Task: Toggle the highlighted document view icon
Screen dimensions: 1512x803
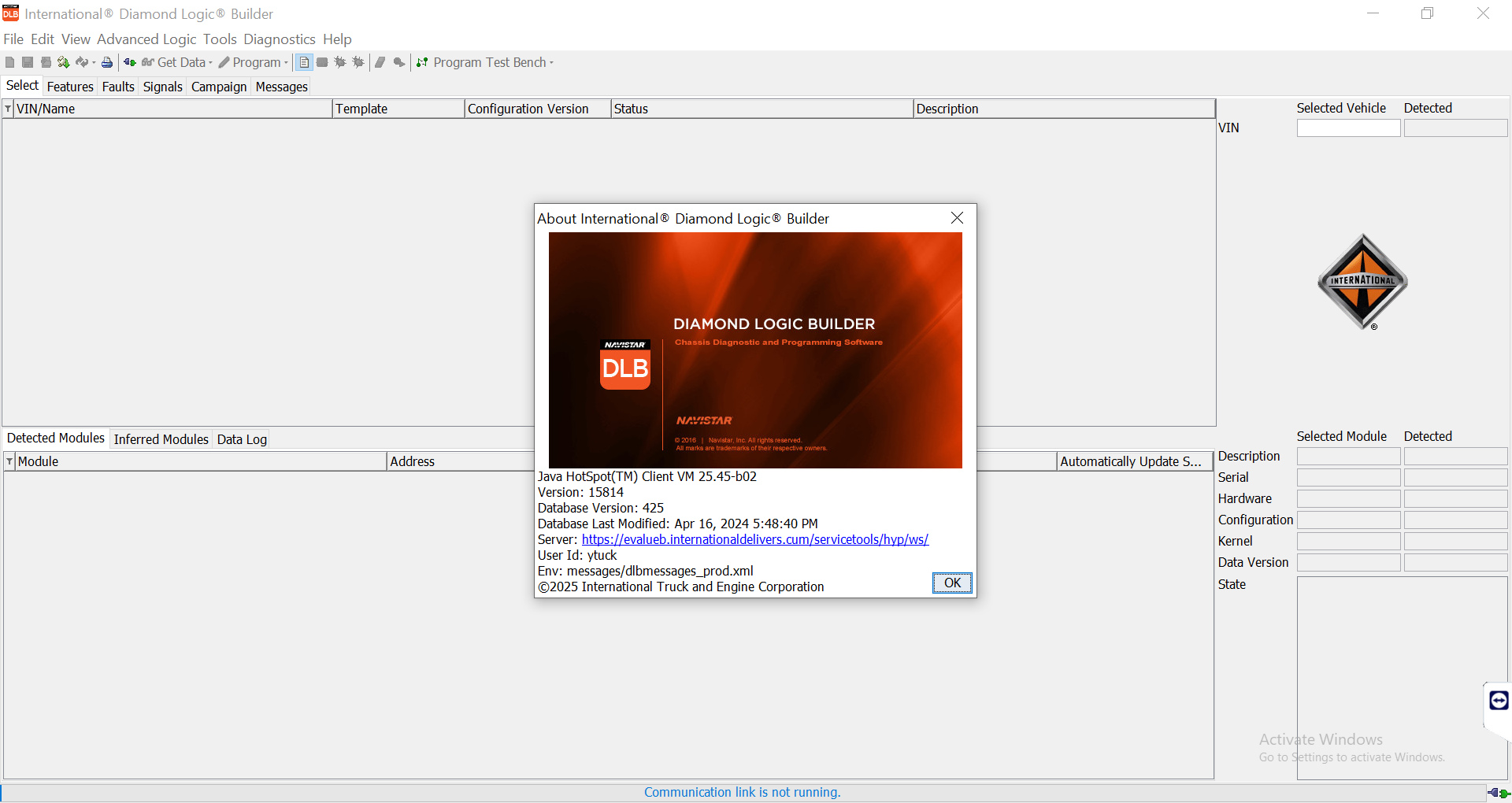Action: (304, 62)
